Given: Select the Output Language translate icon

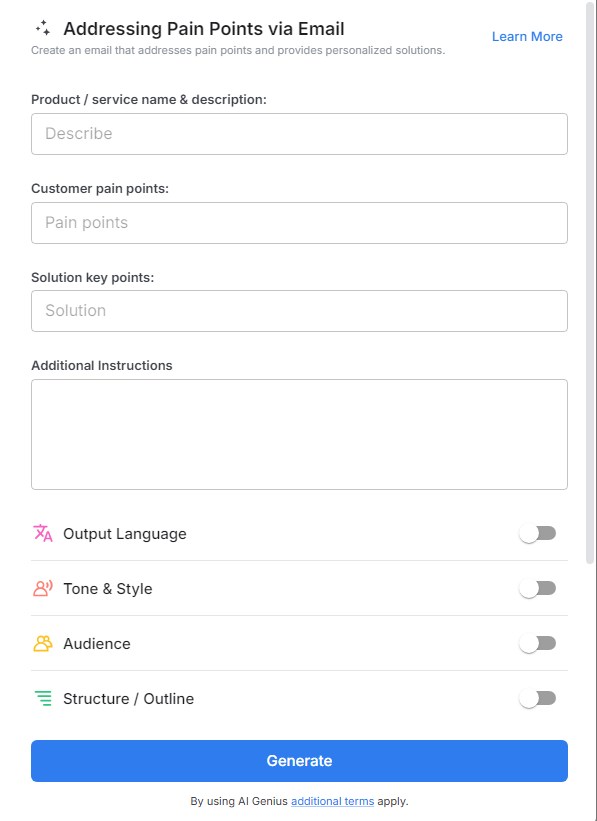Looking at the screenshot, I should [x=43, y=533].
